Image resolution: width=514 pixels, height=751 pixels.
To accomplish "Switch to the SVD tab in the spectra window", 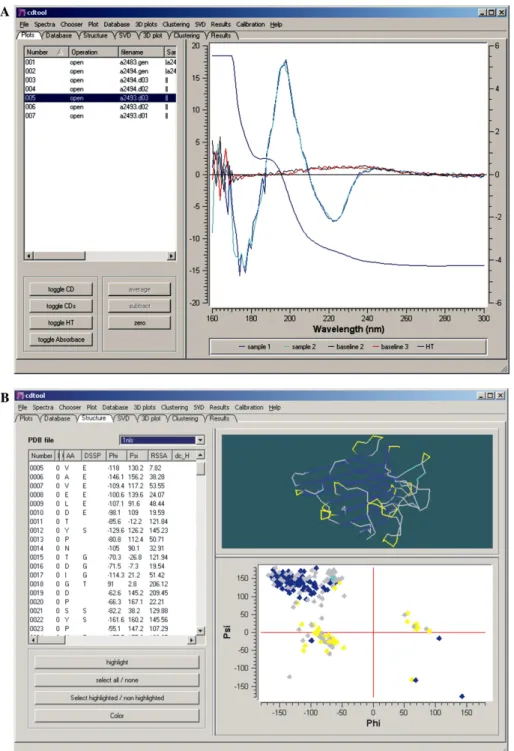I will 125,35.
